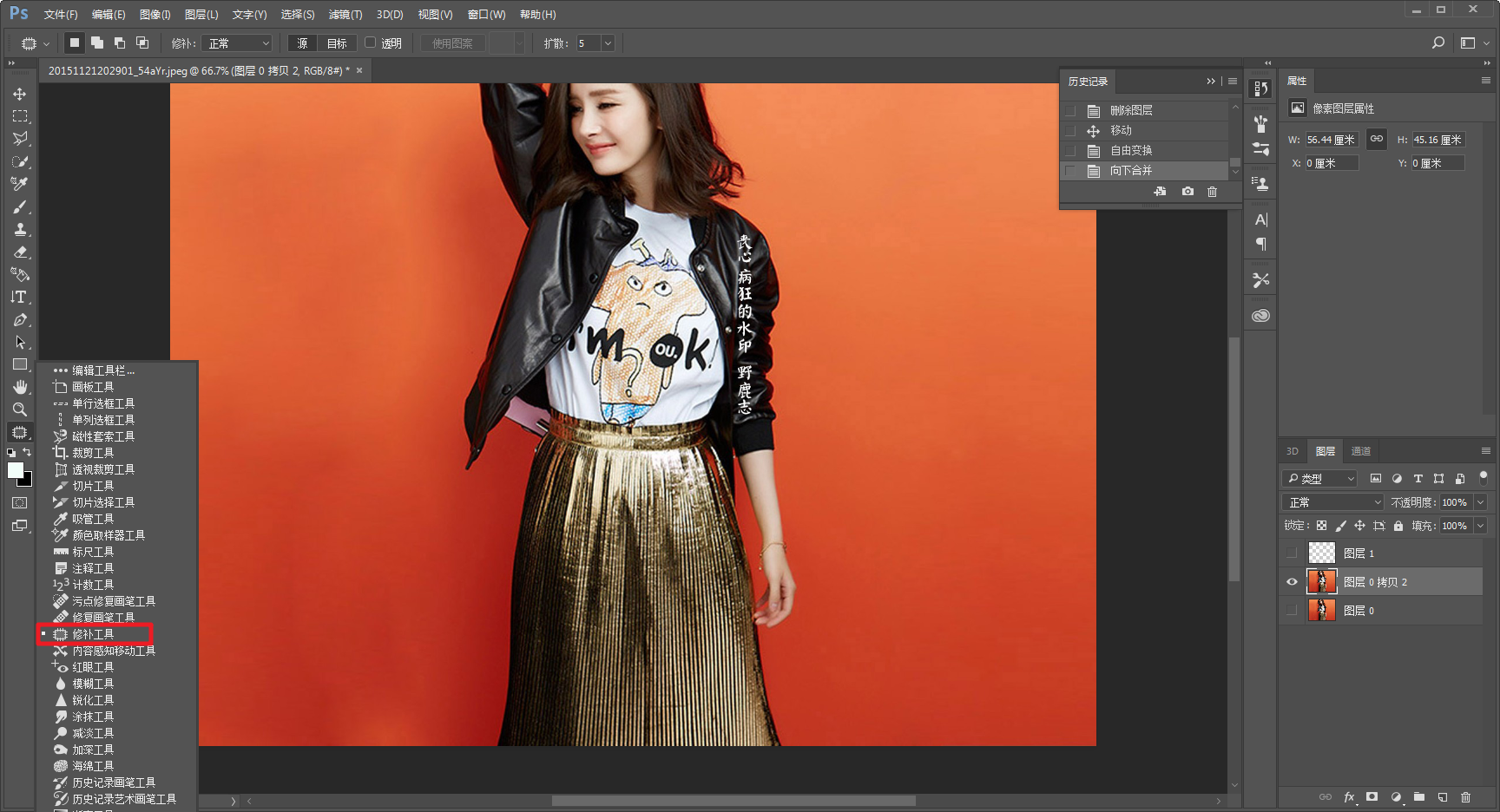This screenshot has height=812, width=1500.
Task: Create new snapshot camera icon in History
Action: point(1187,191)
